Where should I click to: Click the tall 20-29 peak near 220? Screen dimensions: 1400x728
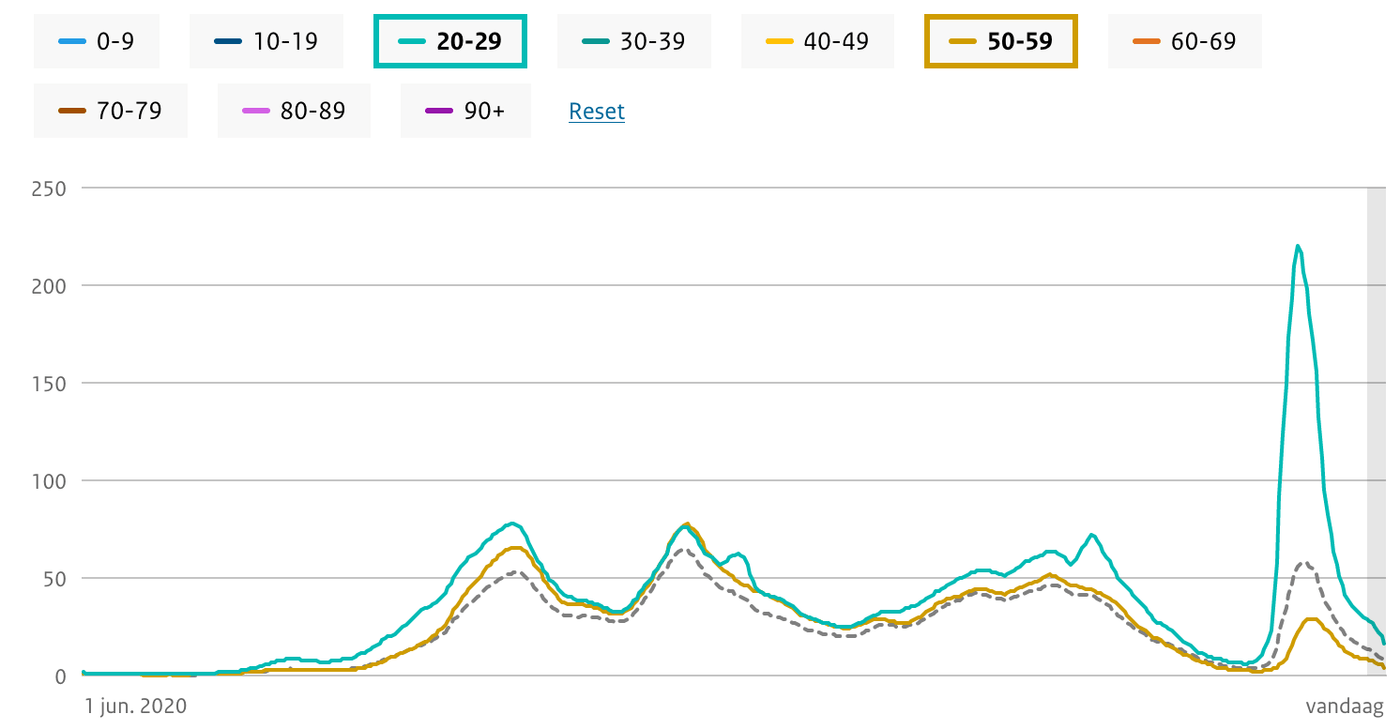(x=1297, y=246)
